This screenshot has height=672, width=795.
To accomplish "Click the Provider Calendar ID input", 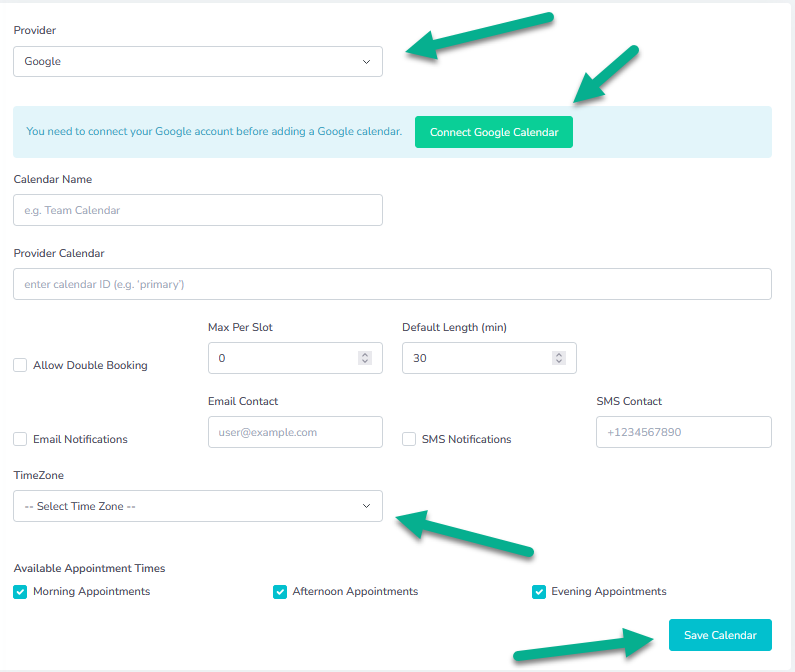I will tap(392, 284).
